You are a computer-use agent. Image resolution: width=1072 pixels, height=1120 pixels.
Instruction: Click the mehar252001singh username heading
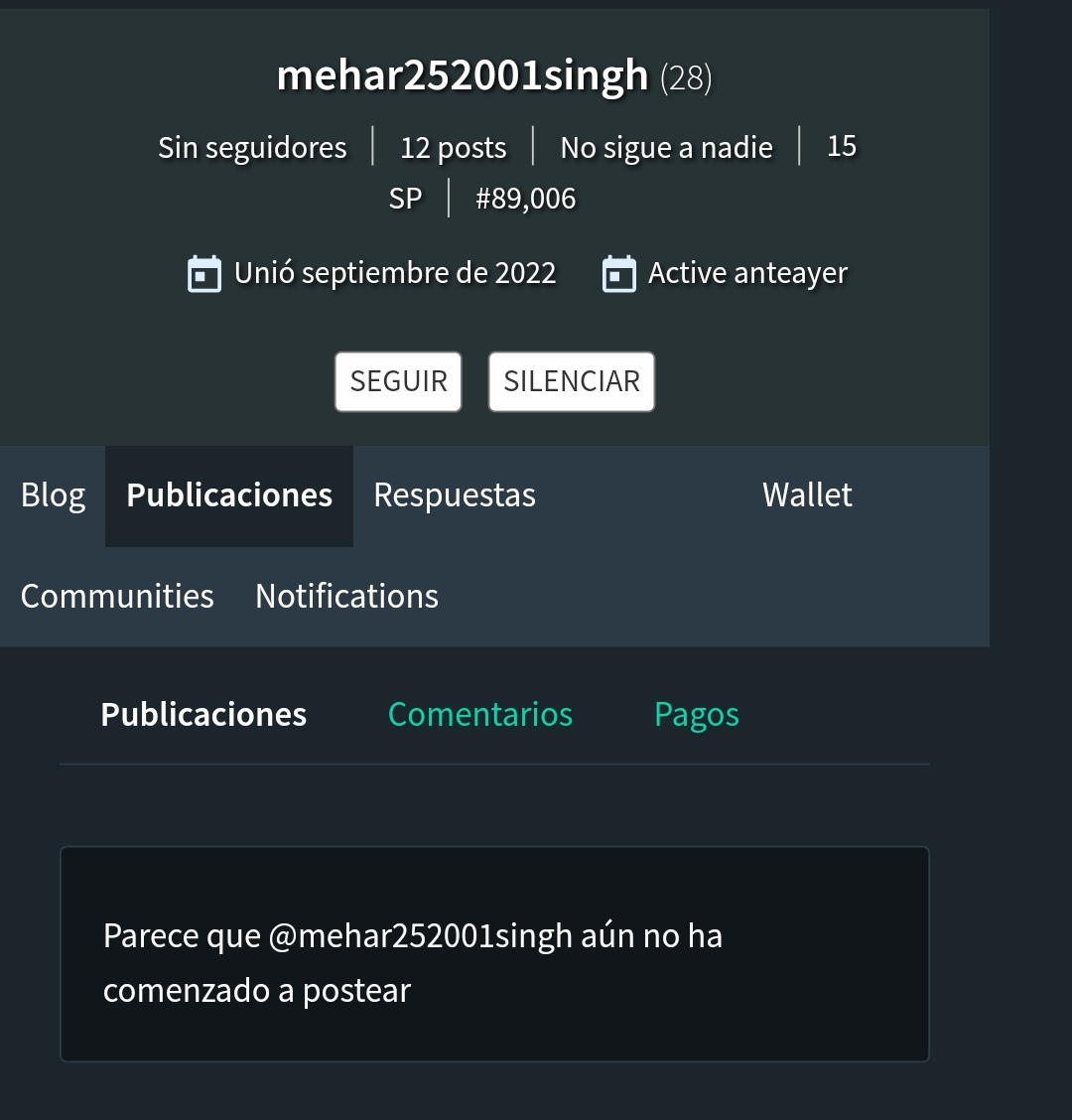coord(463,75)
